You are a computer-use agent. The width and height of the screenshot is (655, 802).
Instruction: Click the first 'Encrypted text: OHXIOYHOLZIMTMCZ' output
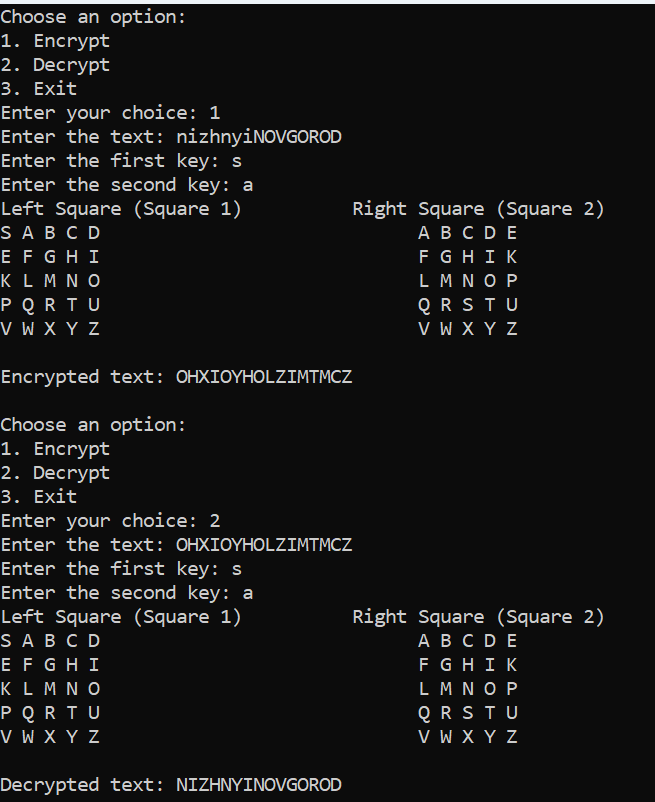[176, 377]
